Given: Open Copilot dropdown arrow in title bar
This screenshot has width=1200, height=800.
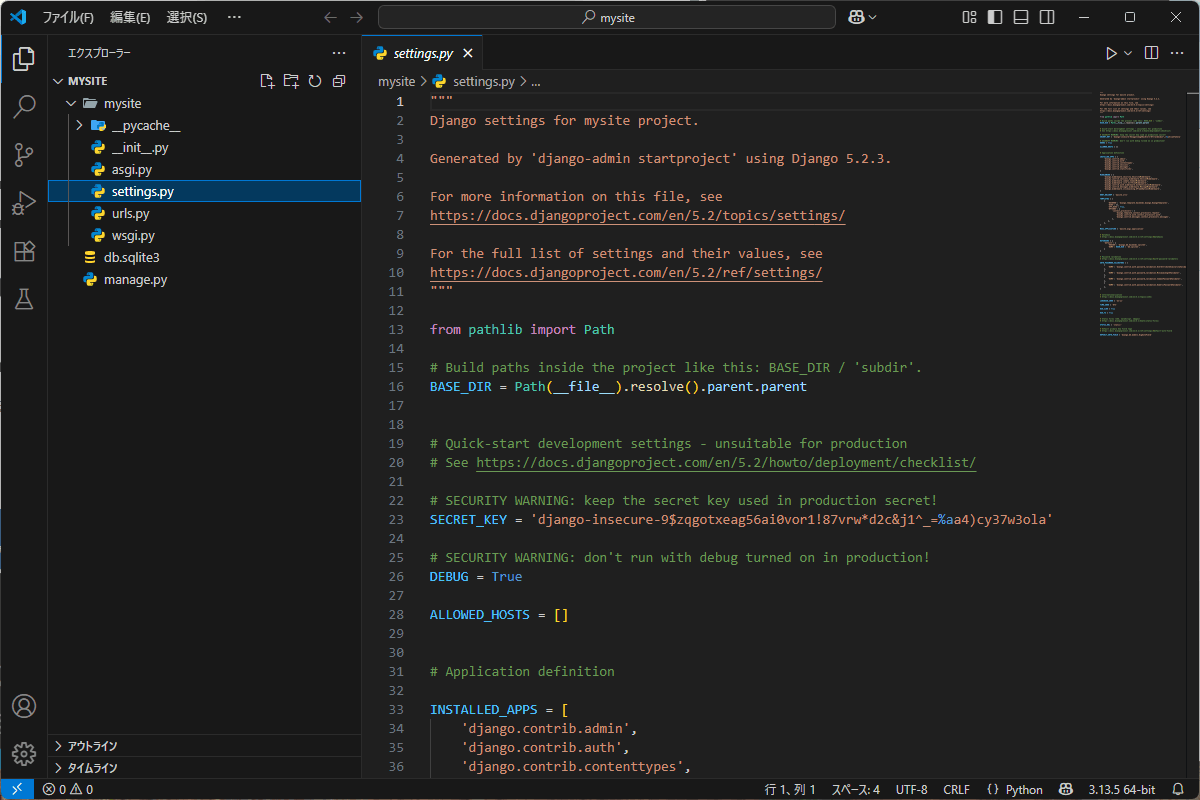Looking at the screenshot, I should 873,17.
